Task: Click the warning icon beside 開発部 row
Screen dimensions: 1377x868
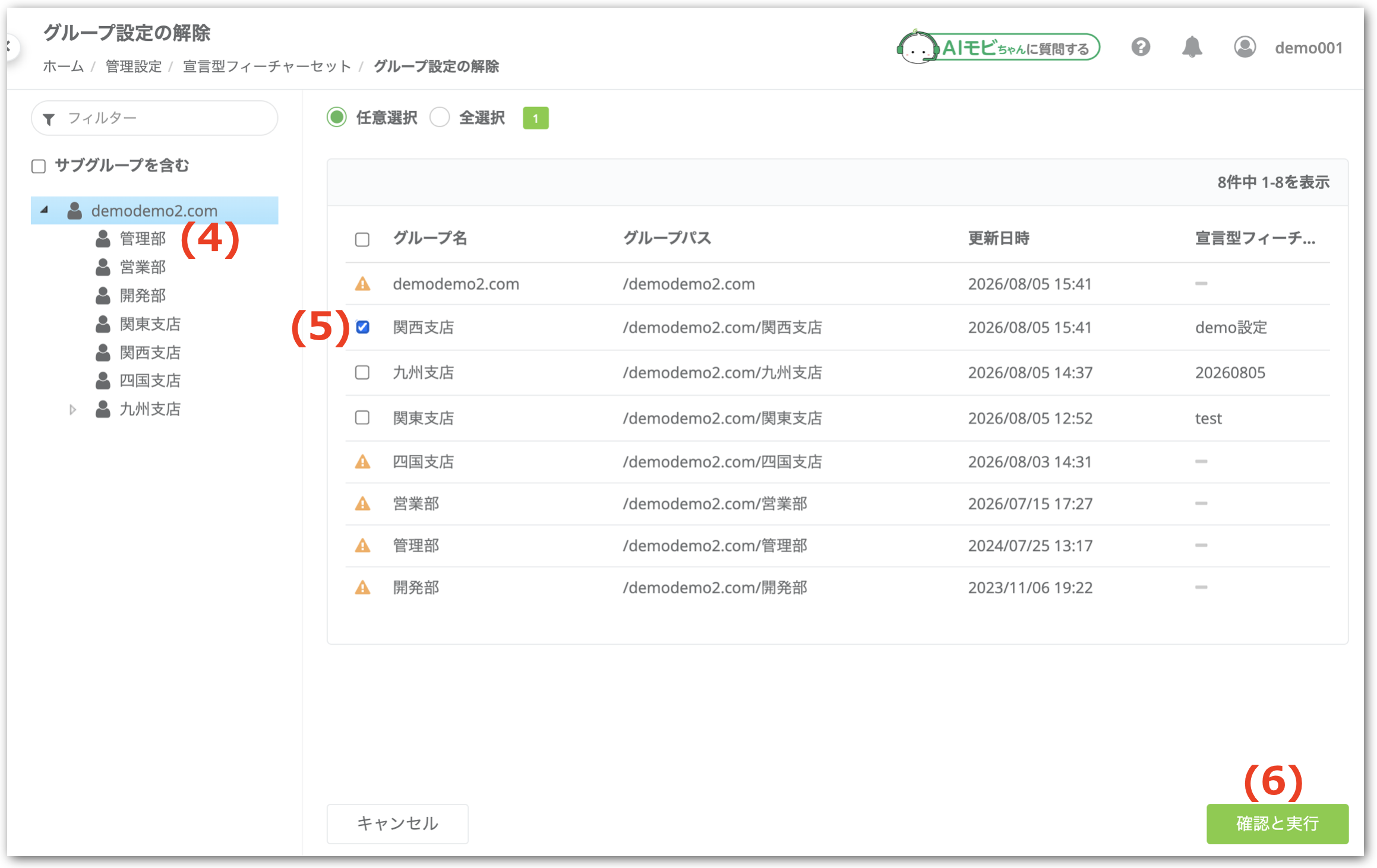Action: point(362,587)
